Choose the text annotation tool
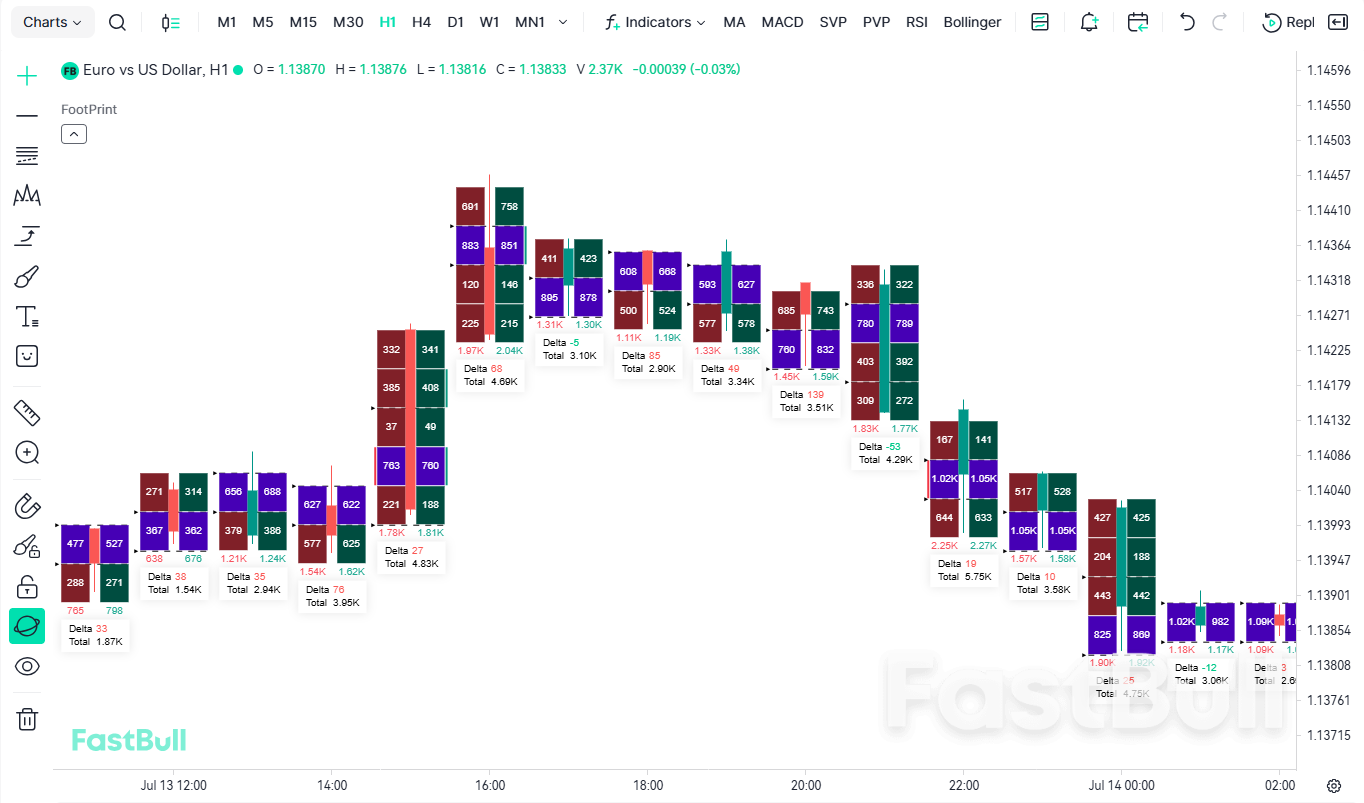The width and height of the screenshot is (1364, 803). point(27,317)
